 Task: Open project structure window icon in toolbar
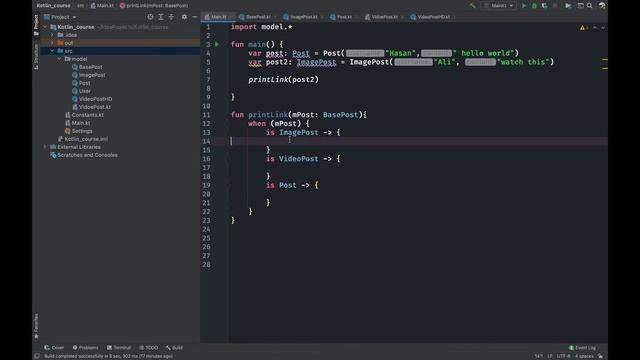[x=580, y=6]
